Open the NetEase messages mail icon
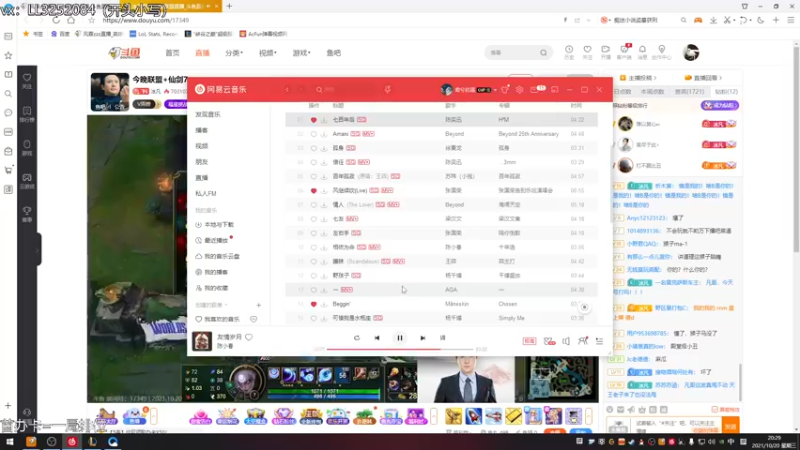This screenshot has height=450, width=800. click(x=534, y=89)
